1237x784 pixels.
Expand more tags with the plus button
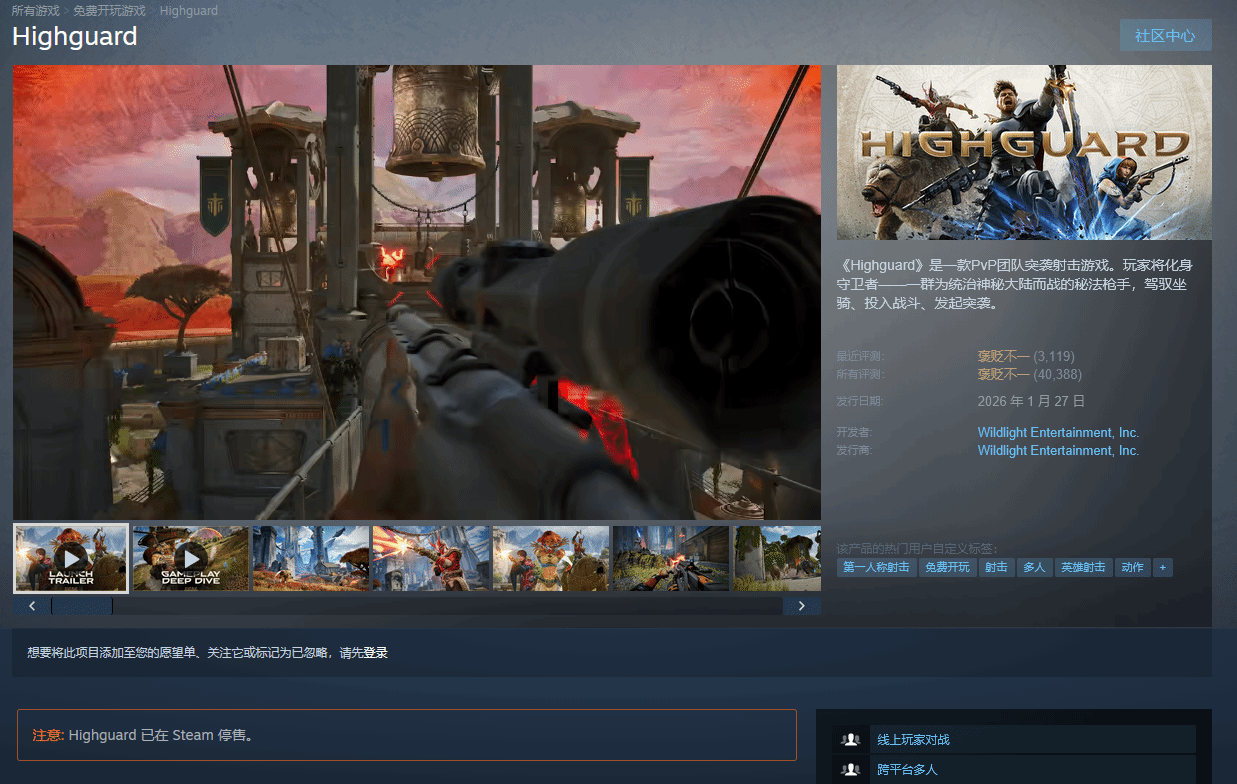(x=1162, y=567)
